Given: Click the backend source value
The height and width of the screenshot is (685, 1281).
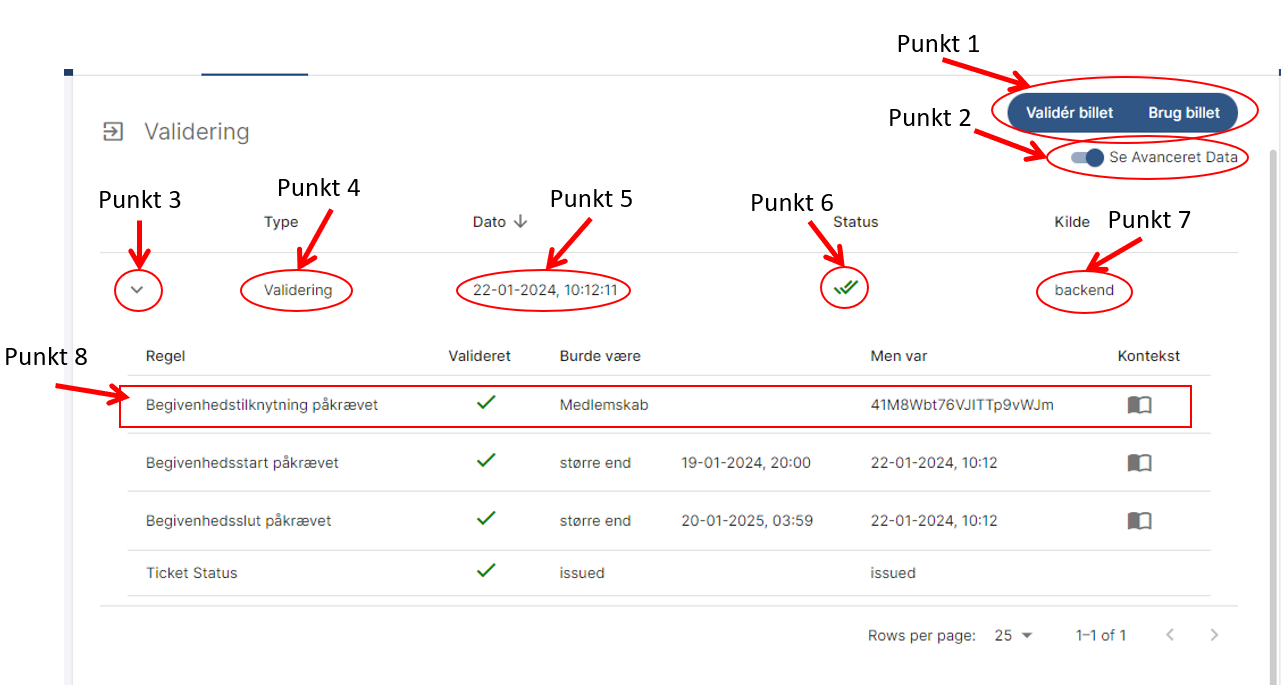Looking at the screenshot, I should click(1084, 291).
